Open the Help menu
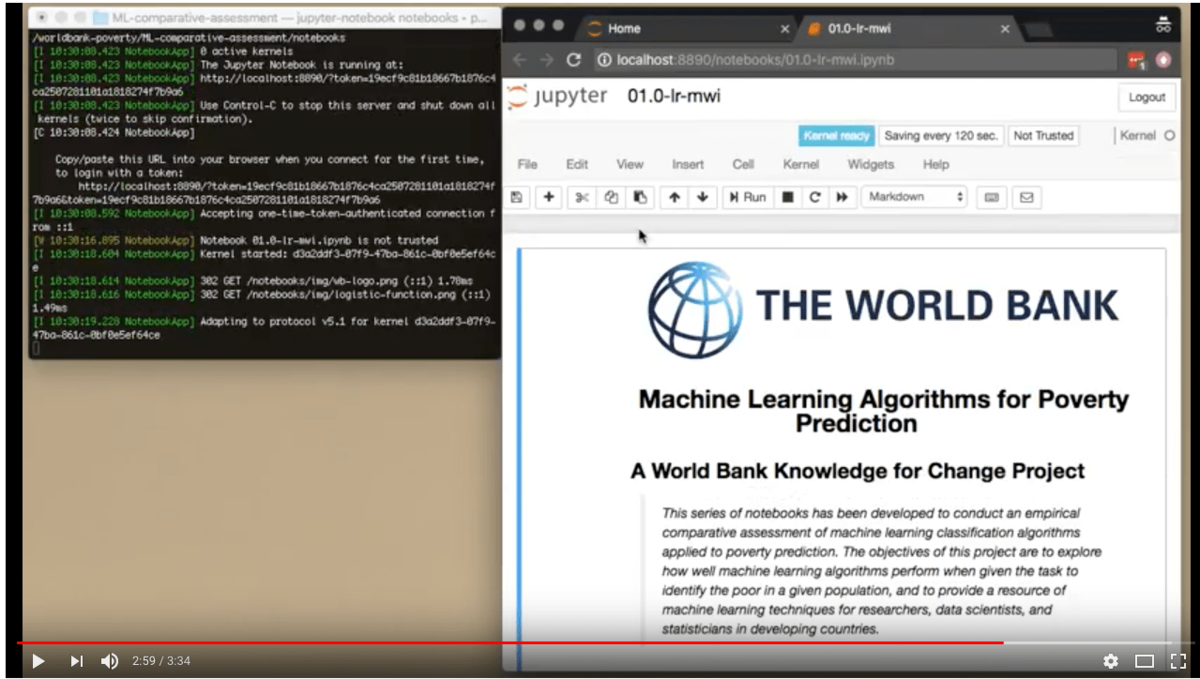This screenshot has width=1200, height=679. tap(936, 164)
